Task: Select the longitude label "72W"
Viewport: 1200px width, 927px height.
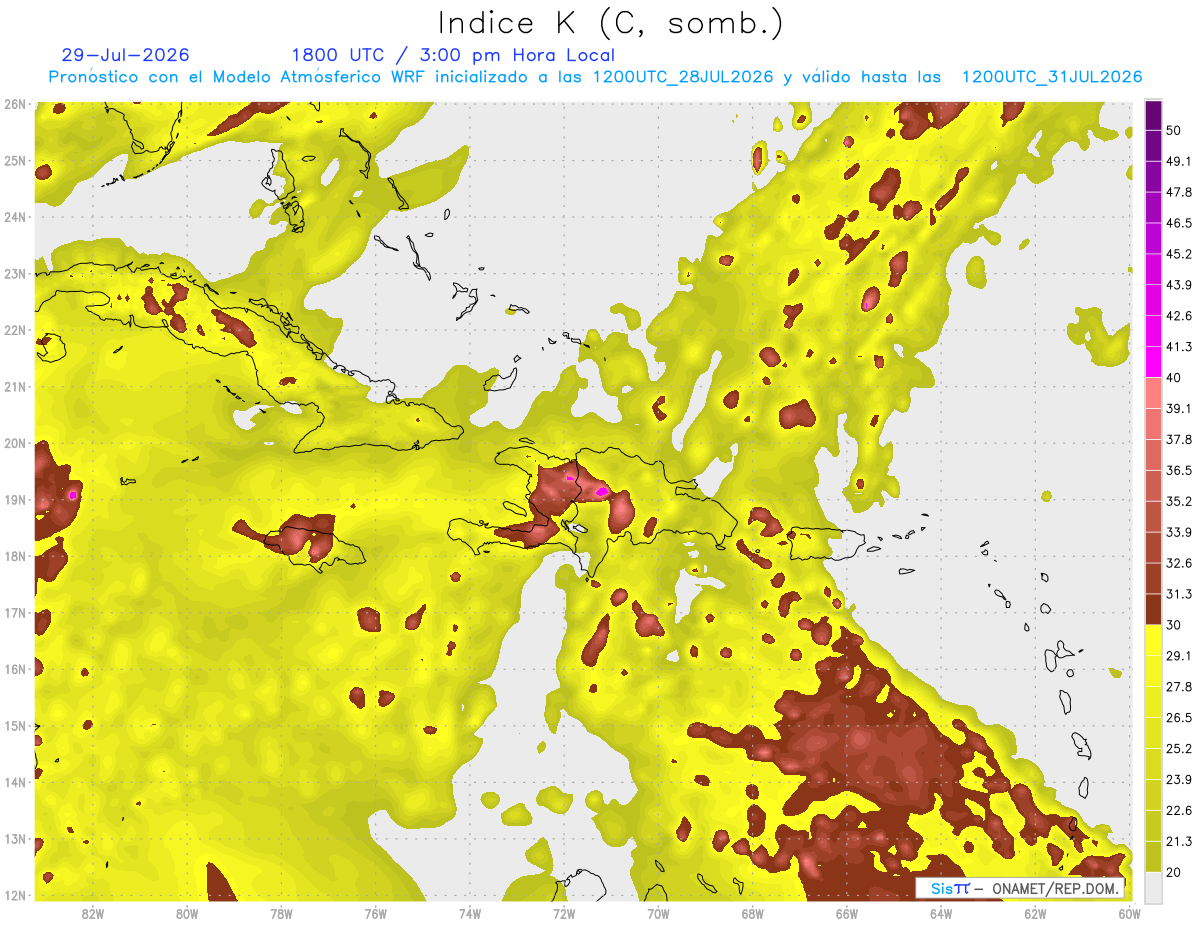Action: (564, 914)
